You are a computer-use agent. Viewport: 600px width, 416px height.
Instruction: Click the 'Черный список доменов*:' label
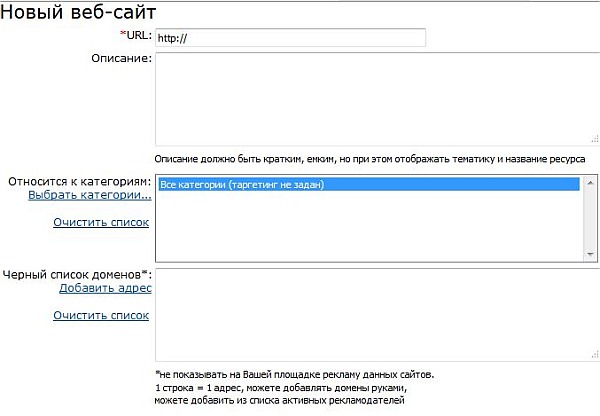tap(77, 274)
